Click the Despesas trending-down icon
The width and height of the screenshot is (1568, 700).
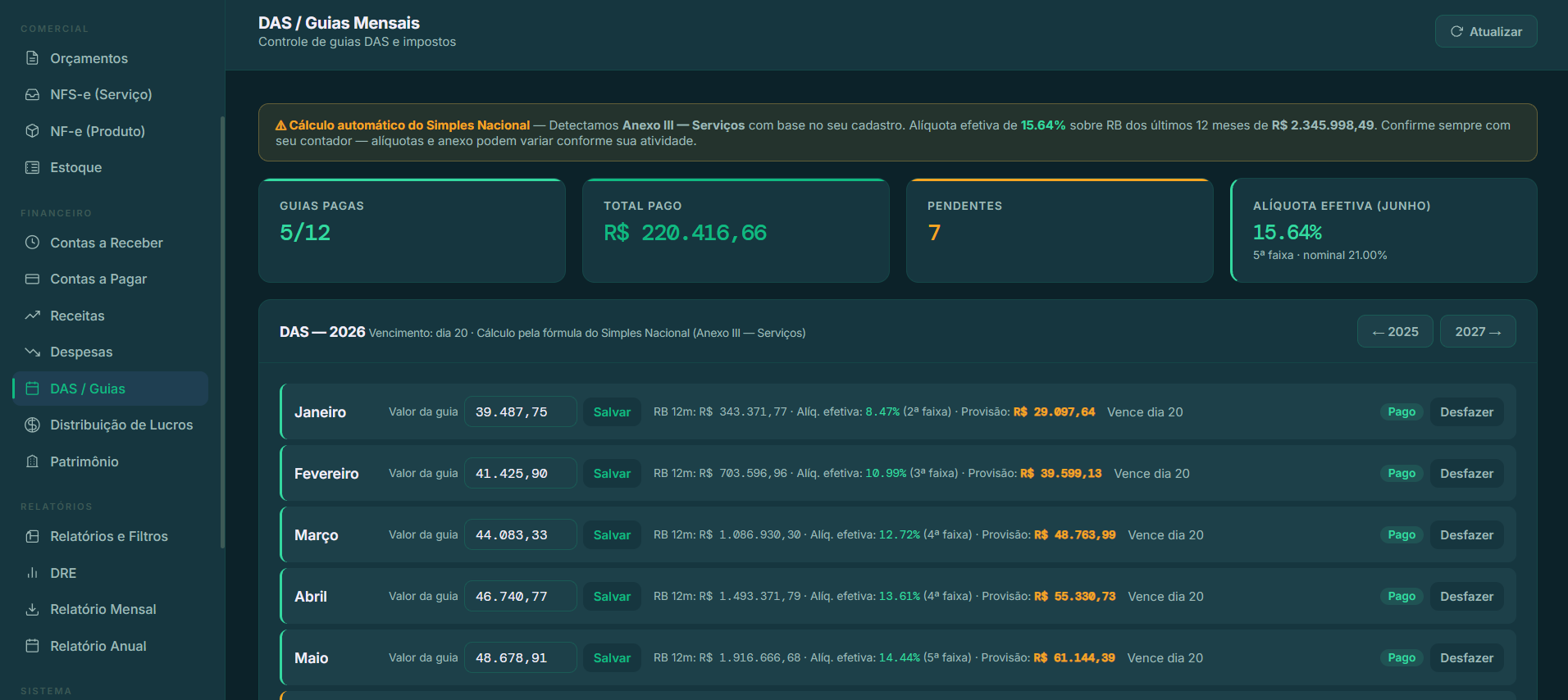32,352
